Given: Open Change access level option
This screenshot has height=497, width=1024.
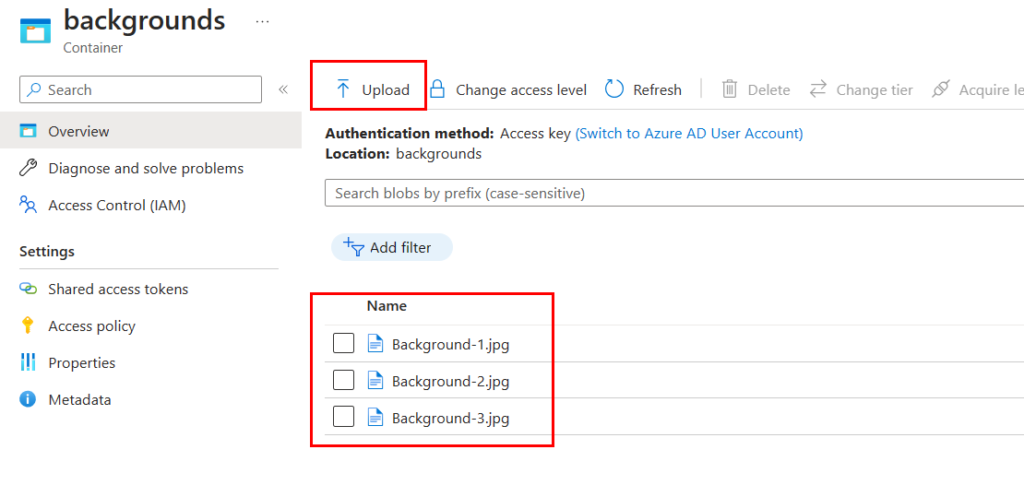Looking at the screenshot, I should click(x=508, y=90).
